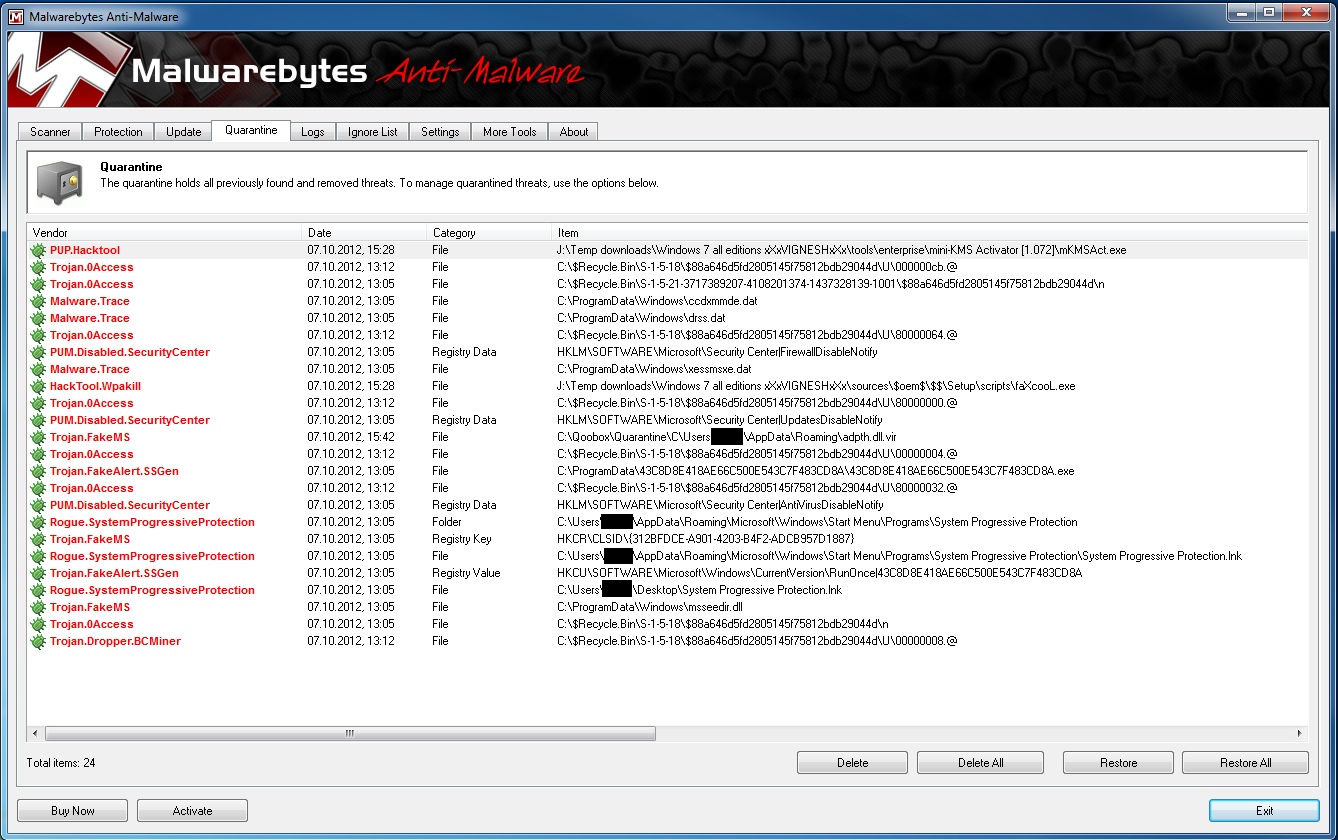The height and width of the screenshot is (840, 1338).
Task: Open the Logs tab
Action: pyautogui.click(x=313, y=132)
